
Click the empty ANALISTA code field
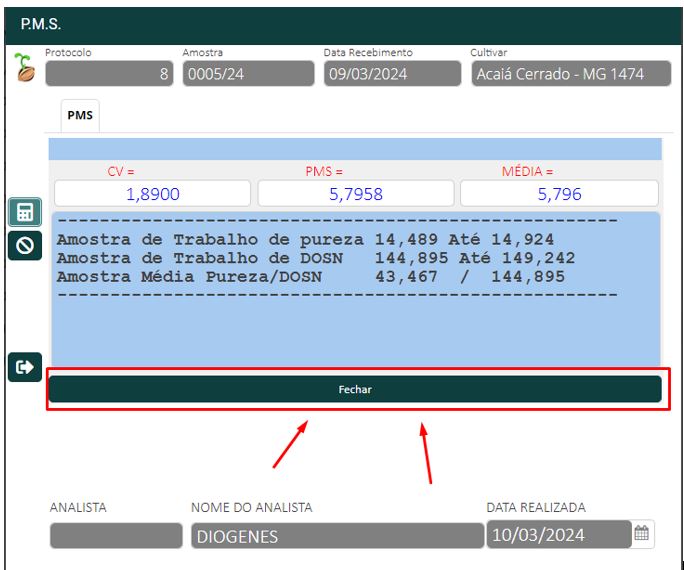coord(115,536)
